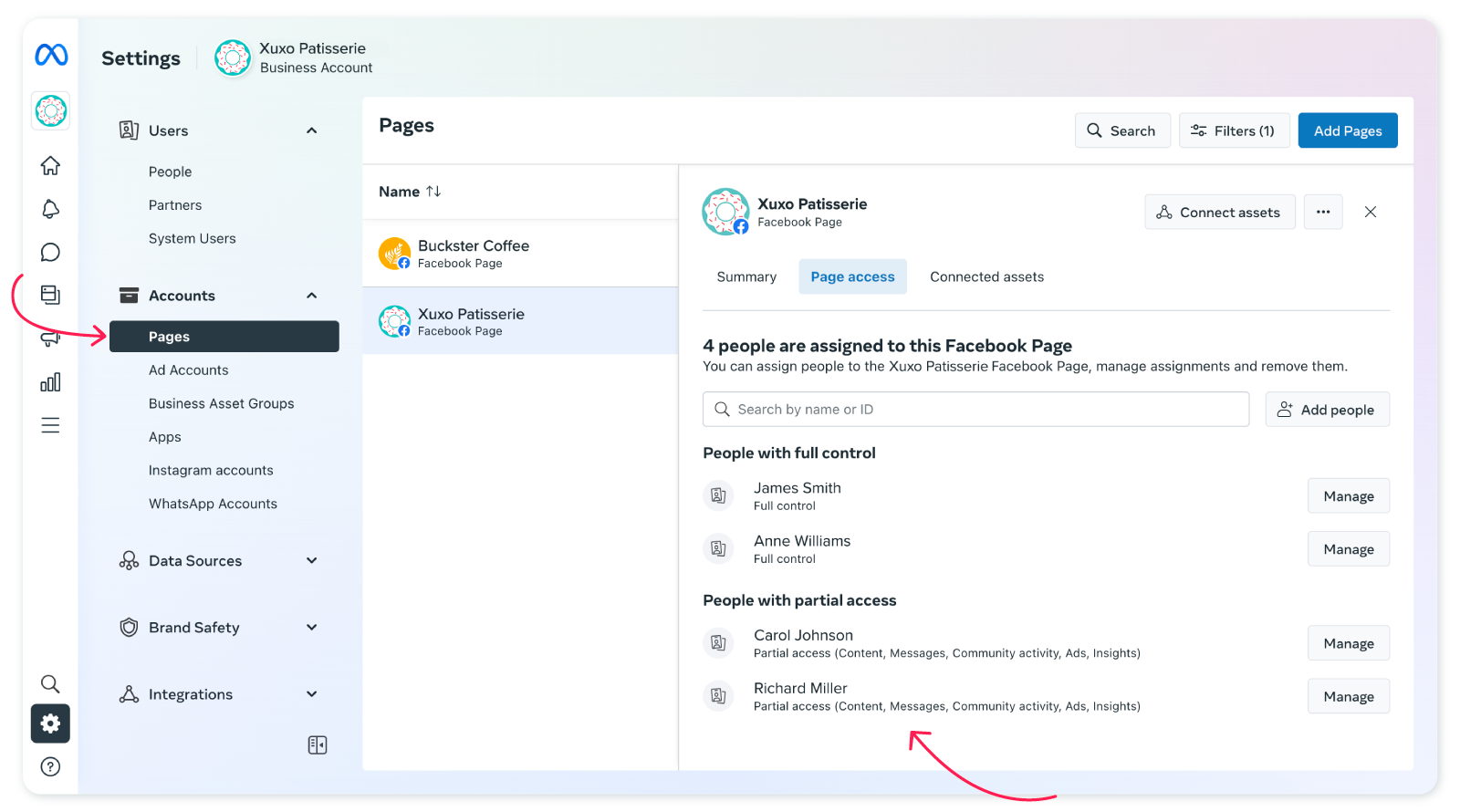Collapse the Accounts section chevron
This screenshot has height=812, width=1460.
[312, 296]
